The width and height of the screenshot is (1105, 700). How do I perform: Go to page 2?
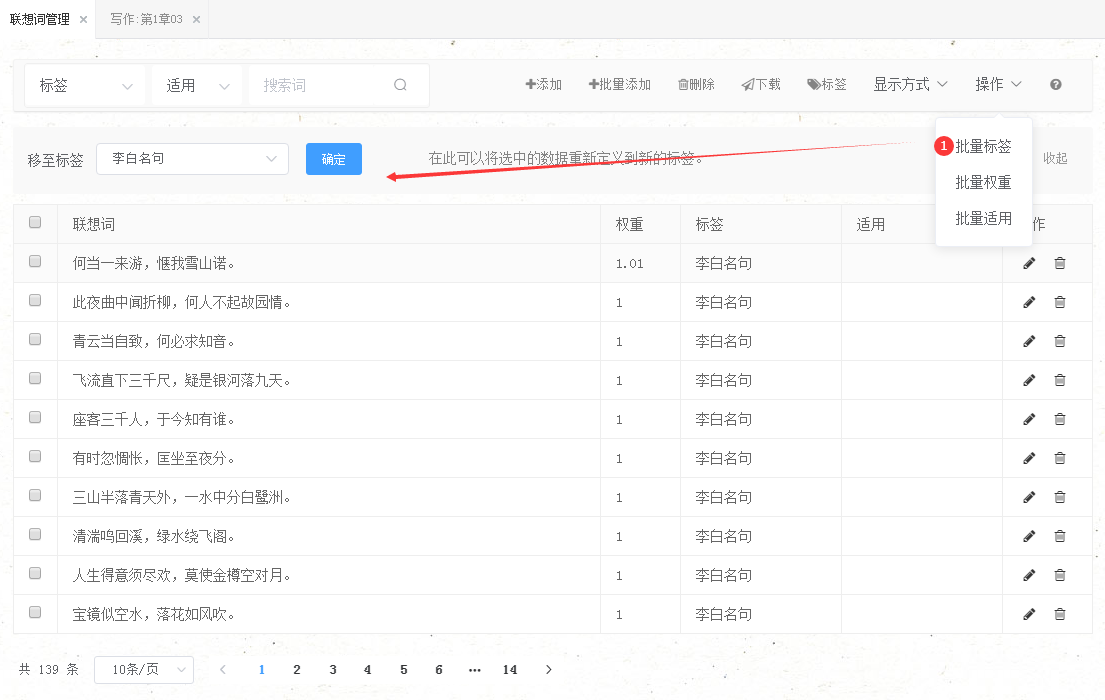click(297, 670)
